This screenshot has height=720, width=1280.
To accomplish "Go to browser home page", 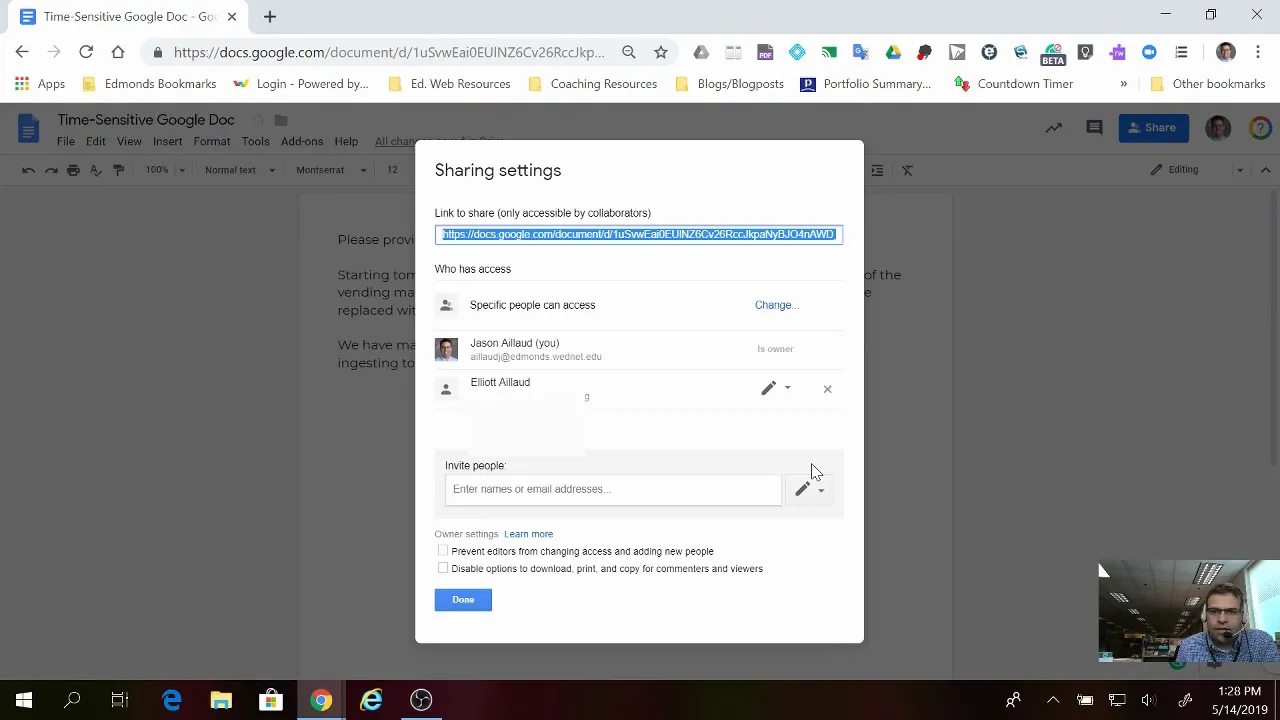I will pos(118,52).
